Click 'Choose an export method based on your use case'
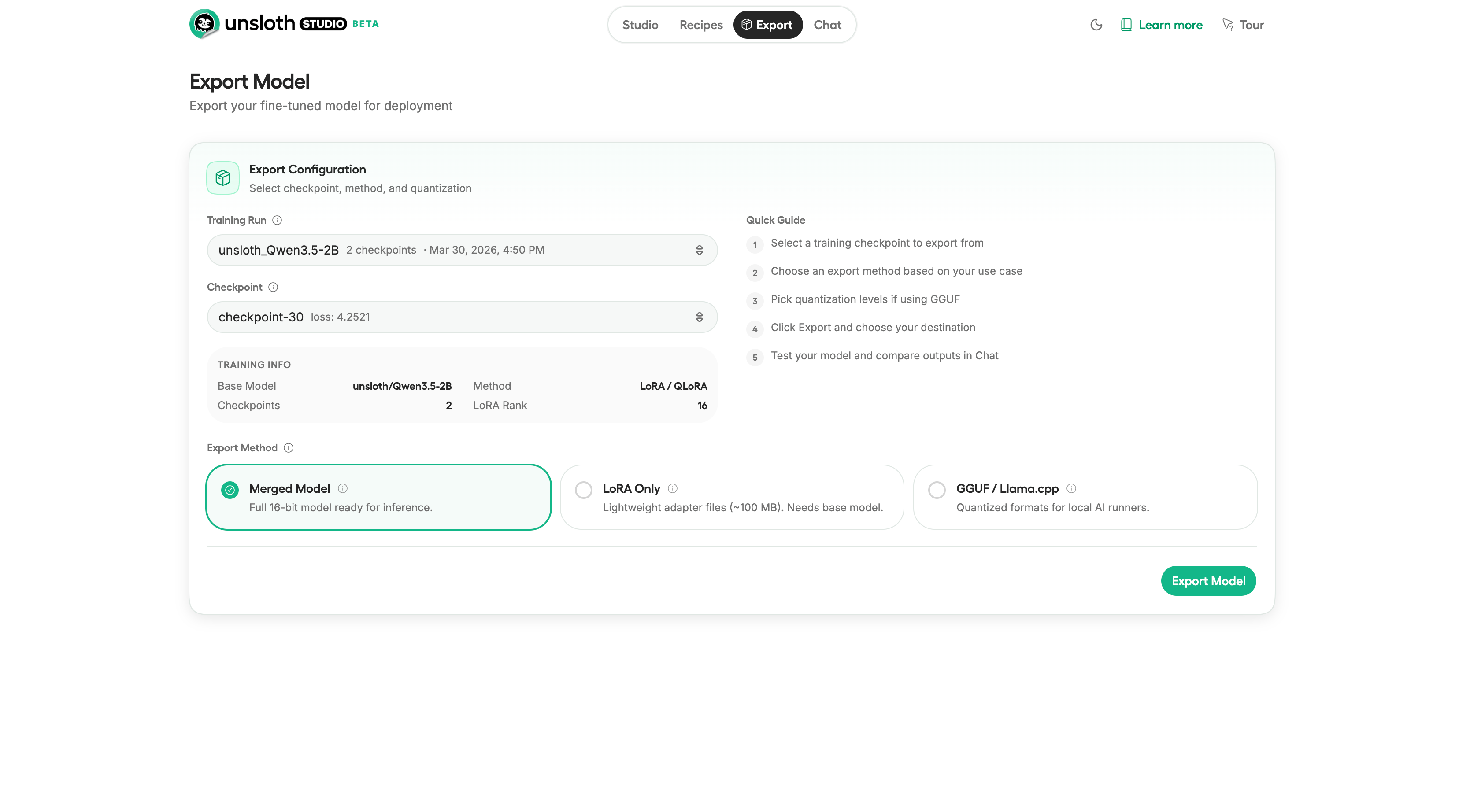This screenshot has width=1459, height=812. click(896, 271)
